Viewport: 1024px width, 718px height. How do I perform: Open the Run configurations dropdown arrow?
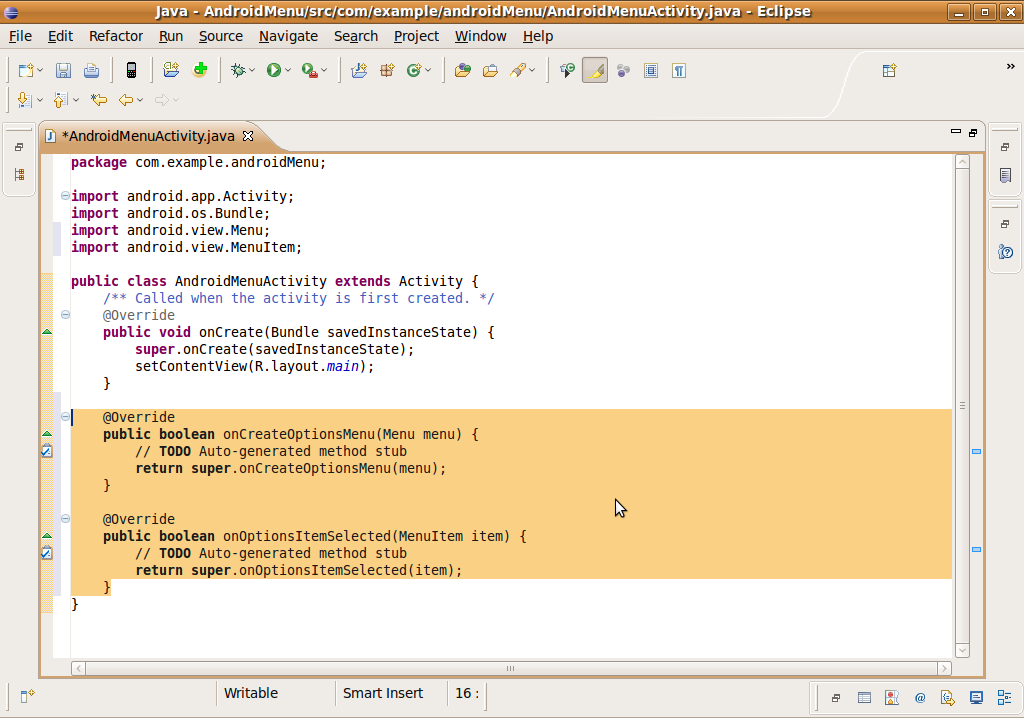pos(287,71)
